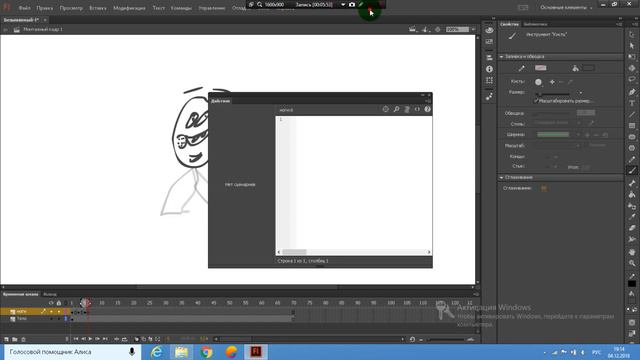Select the Oval tool

click(632, 137)
